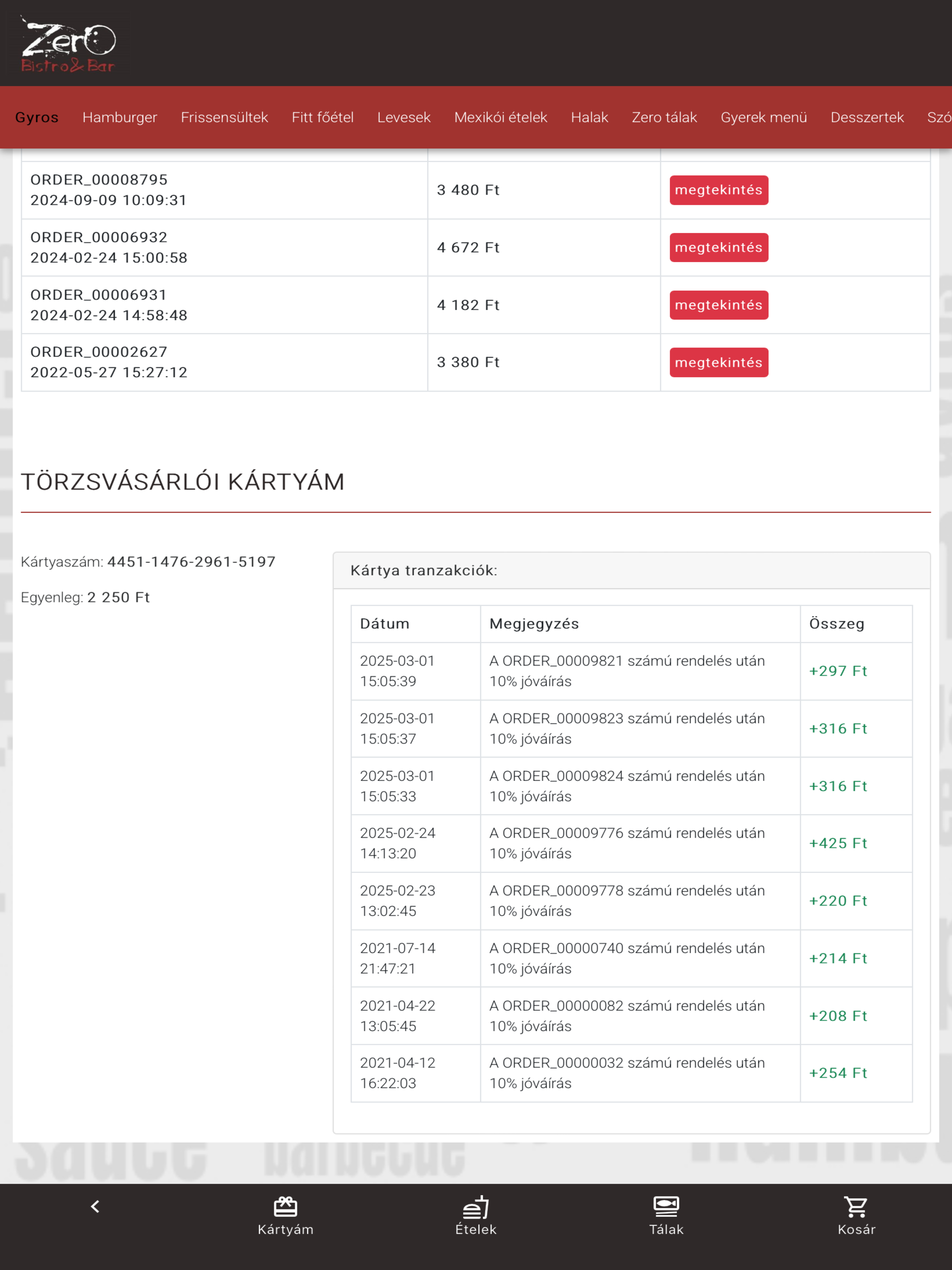Screen dimensions: 952x1270
Task: Go to Mexikói ételek category
Action: pyautogui.click(x=500, y=117)
